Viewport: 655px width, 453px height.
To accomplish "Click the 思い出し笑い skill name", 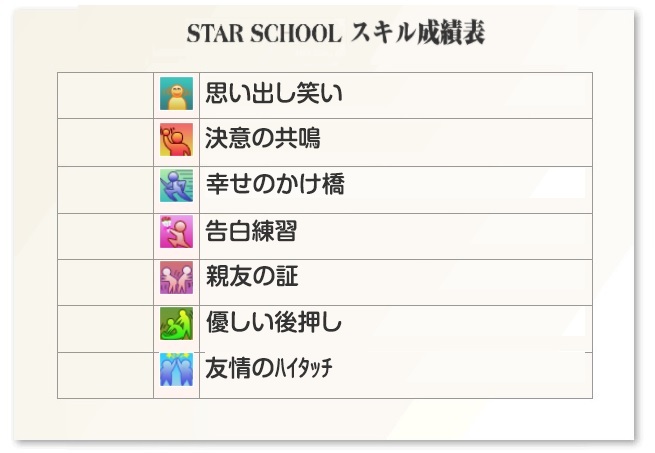I will click(274, 93).
